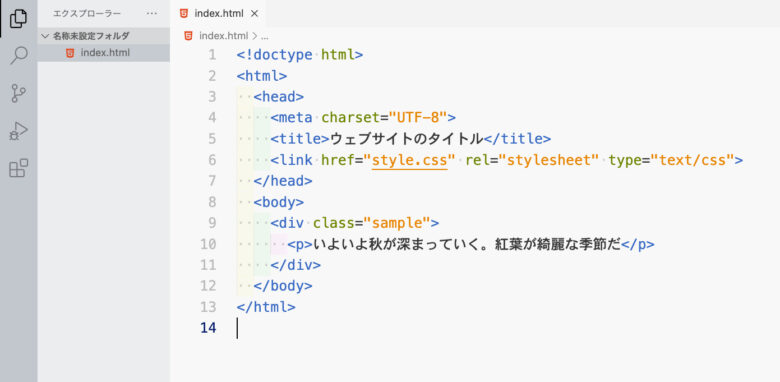
Task: Follow the style.css link in line 6
Action: point(409,160)
